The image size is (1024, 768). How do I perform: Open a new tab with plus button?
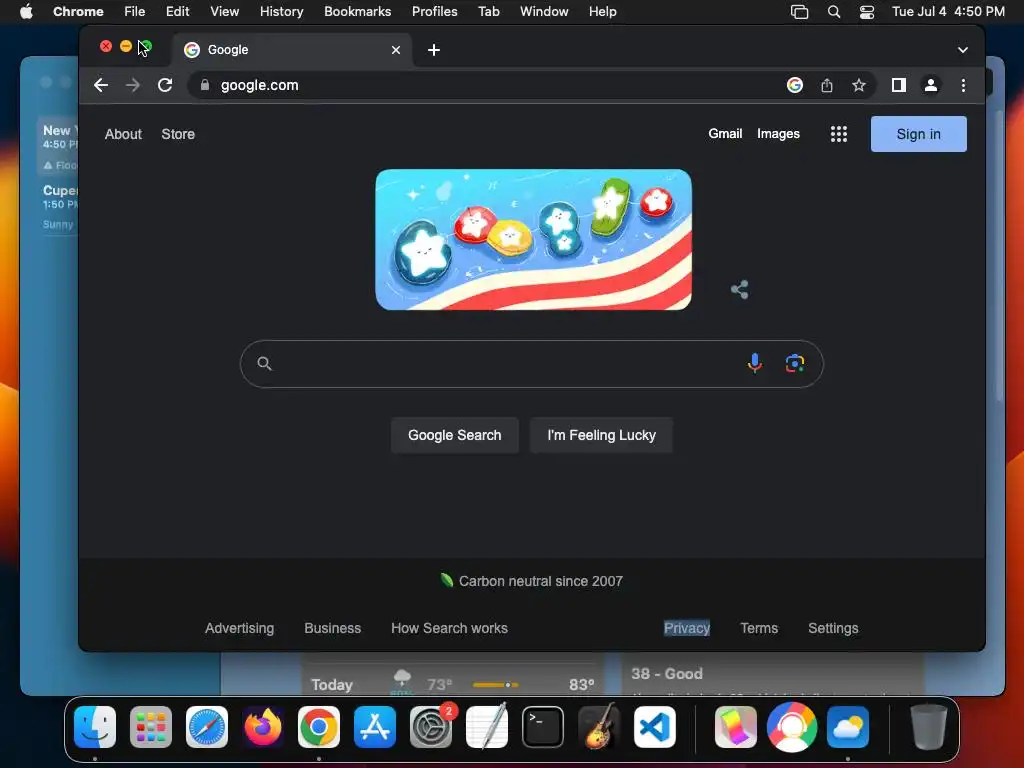click(x=434, y=50)
